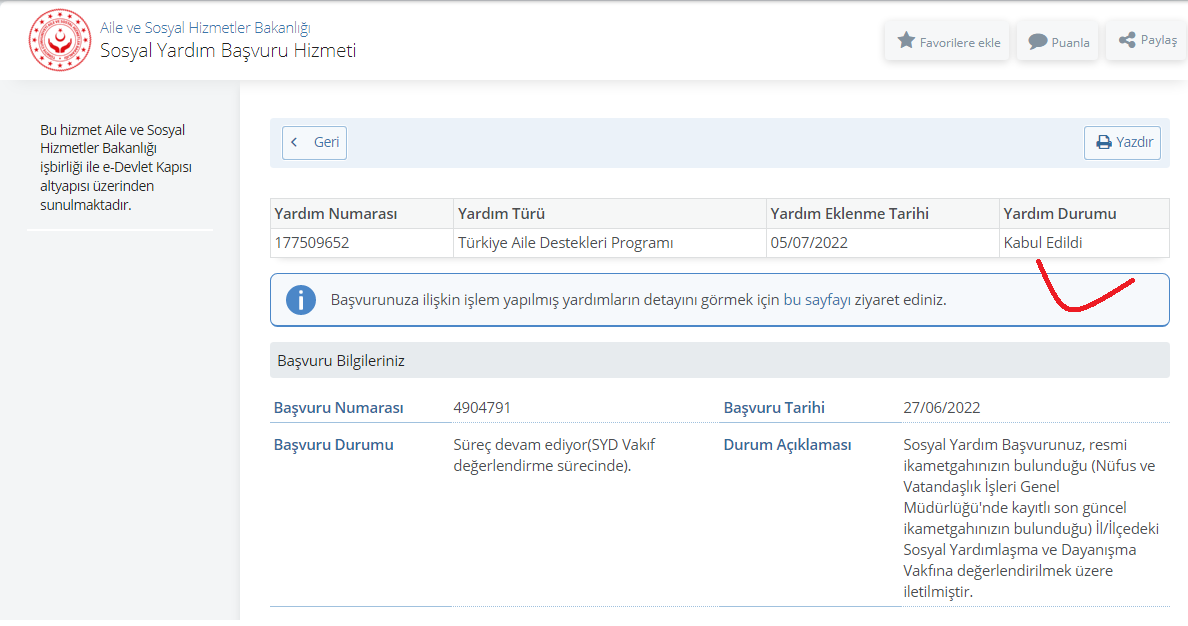The height and width of the screenshot is (626, 1188).
Task: Click the printer icon on Yazdır
Action: (1103, 143)
